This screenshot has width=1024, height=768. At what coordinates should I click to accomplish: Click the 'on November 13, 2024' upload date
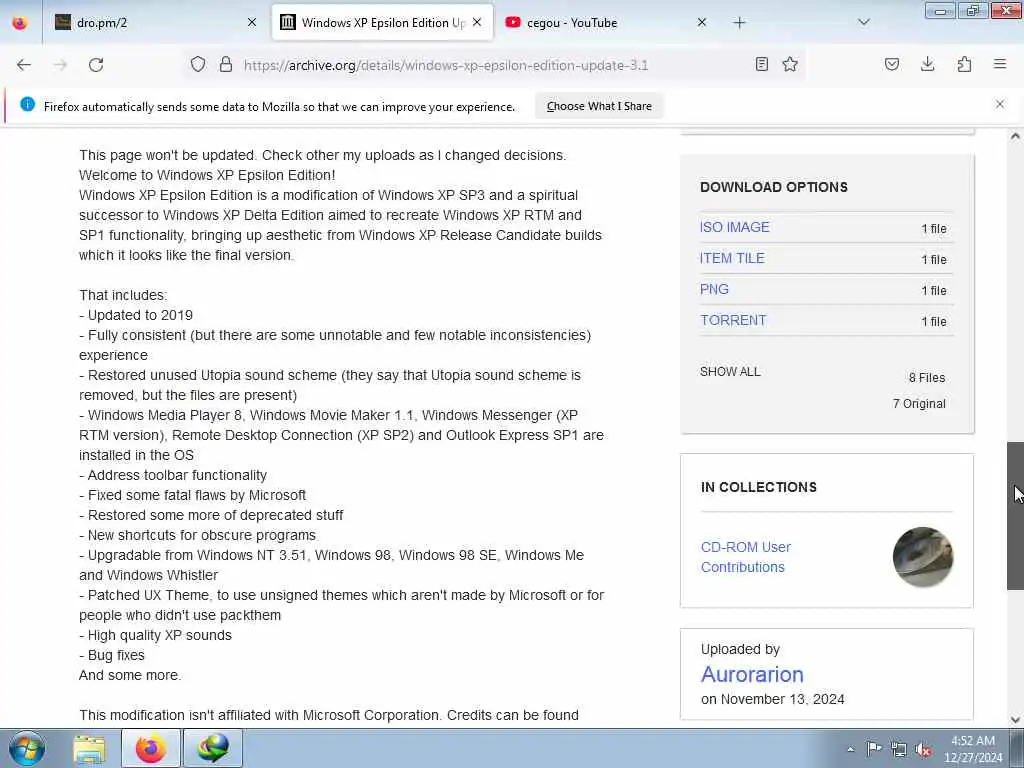tap(773, 699)
